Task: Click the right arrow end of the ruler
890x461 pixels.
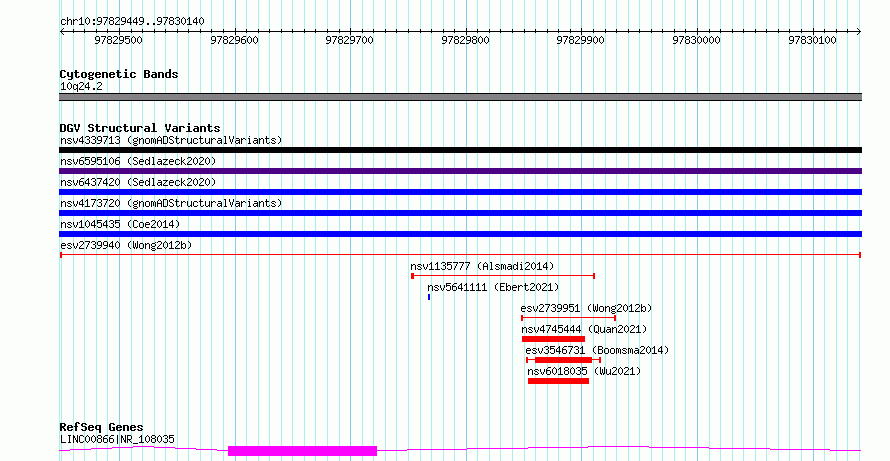Action: pos(859,32)
